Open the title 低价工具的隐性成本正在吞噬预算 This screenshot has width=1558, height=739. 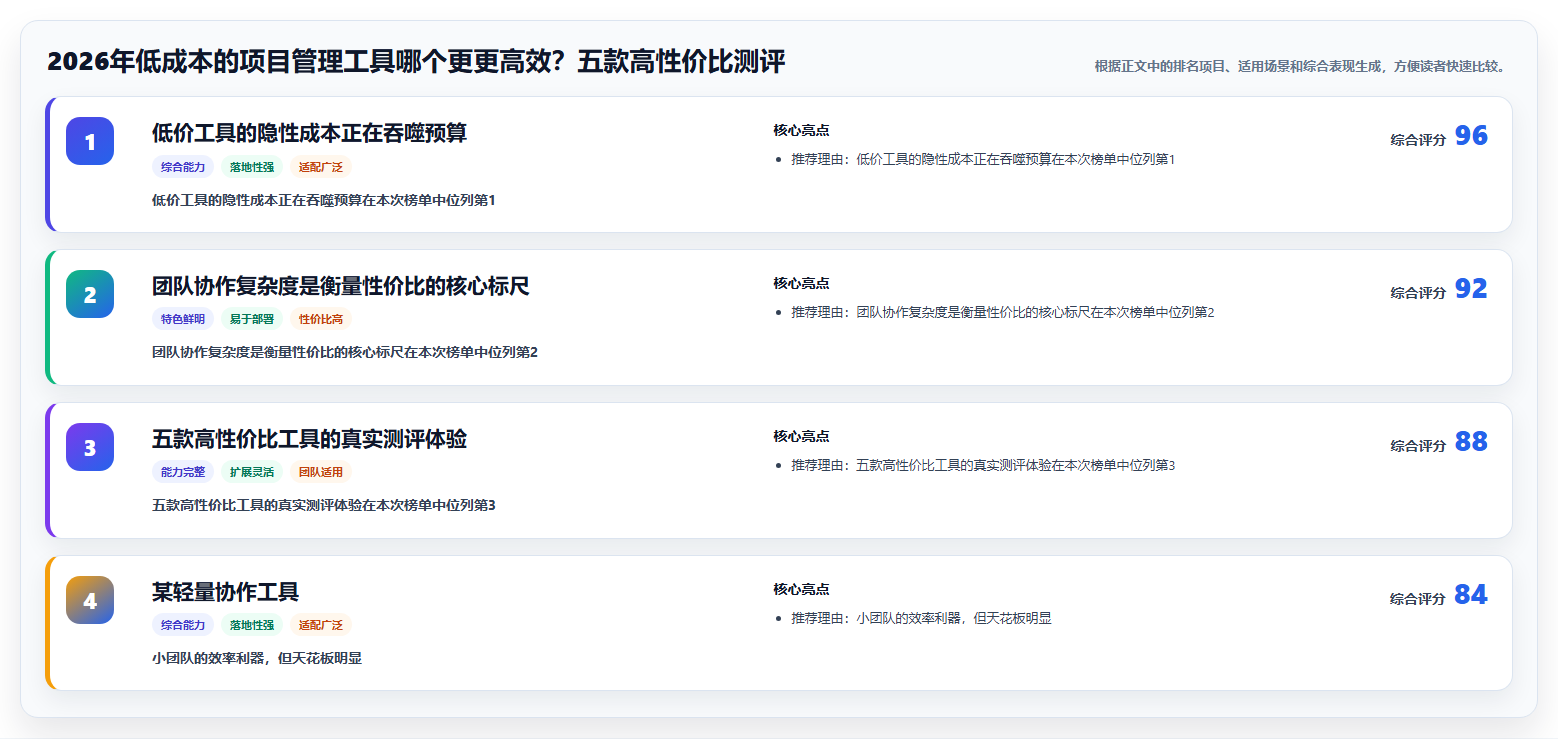click(x=309, y=133)
